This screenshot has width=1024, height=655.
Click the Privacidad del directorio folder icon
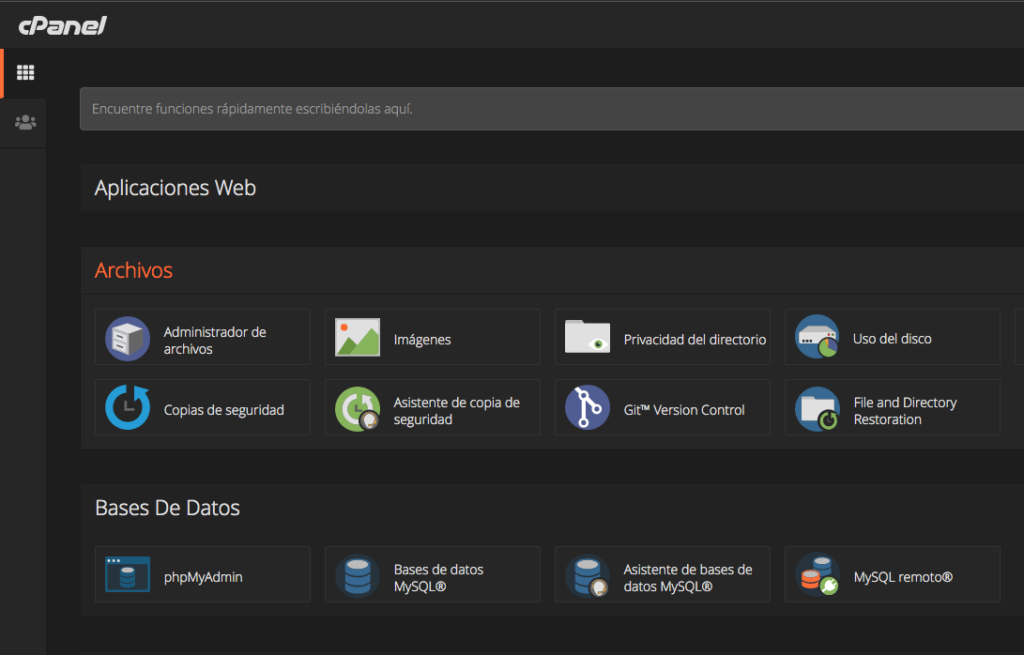[587, 336]
